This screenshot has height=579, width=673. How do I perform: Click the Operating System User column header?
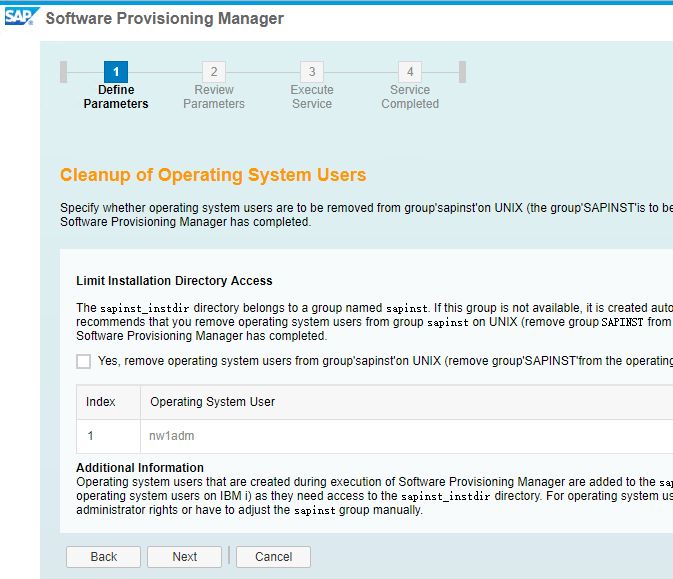tap(406, 402)
